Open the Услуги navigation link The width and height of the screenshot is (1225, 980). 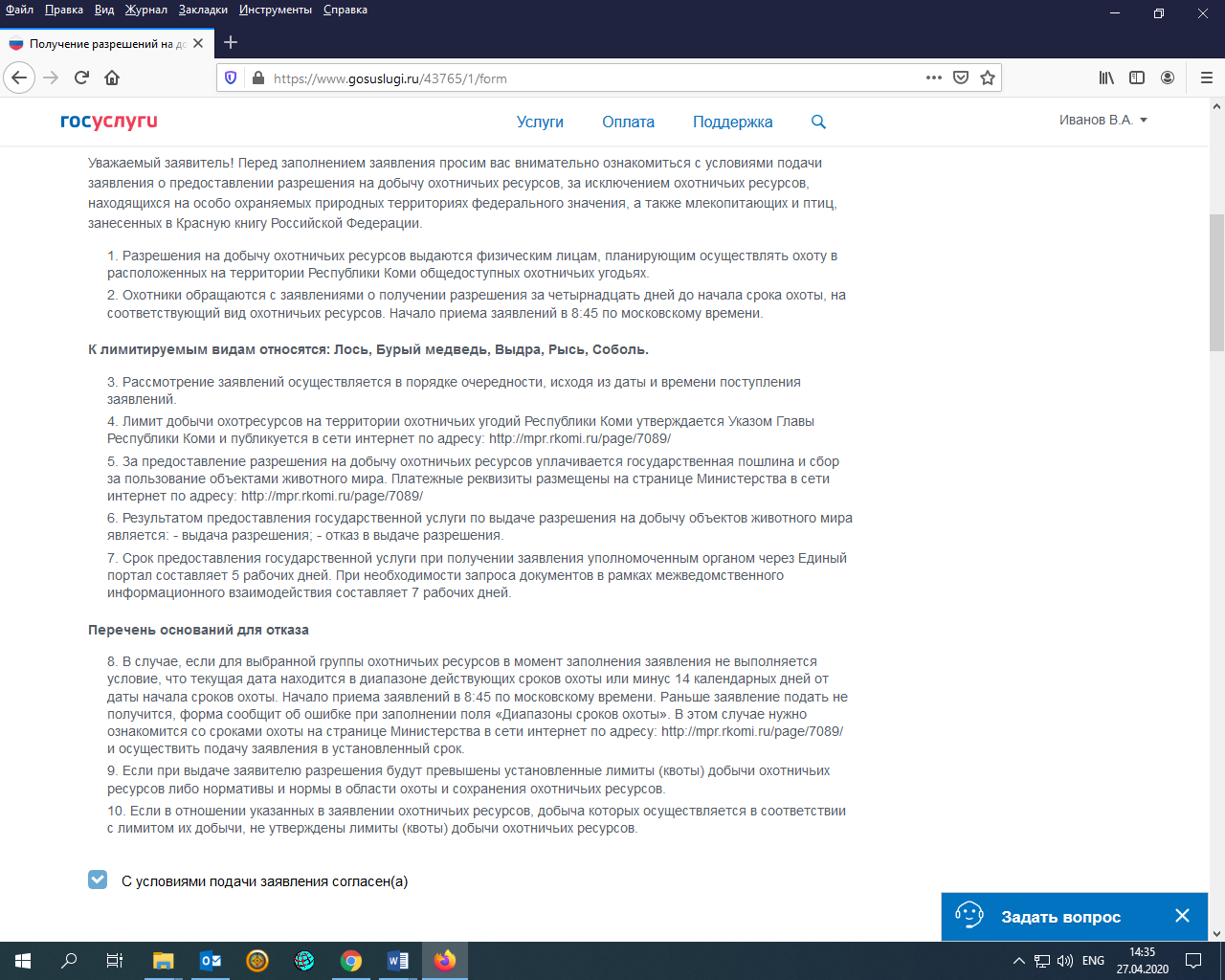tap(540, 122)
